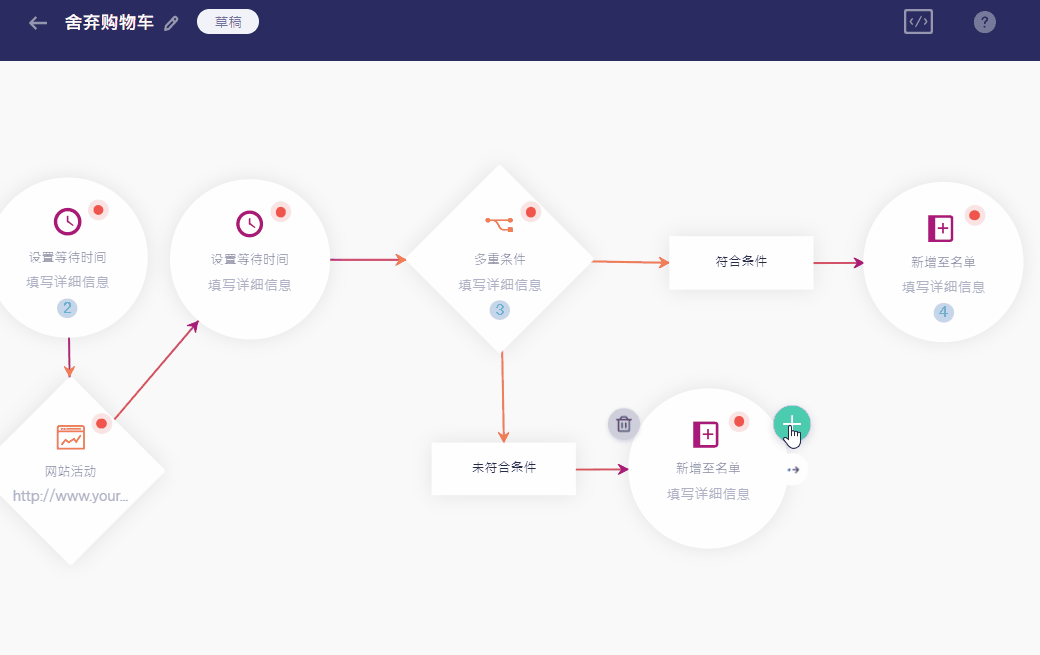Click number 3 badge on condition node
The width and height of the screenshot is (1040, 655).
coord(500,310)
